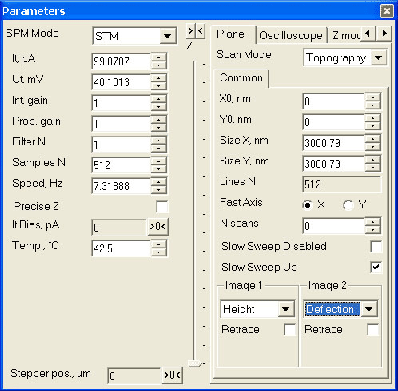Select Fast Axis Y radio button
Viewport: 398px width, 391px height.
(x=348, y=205)
